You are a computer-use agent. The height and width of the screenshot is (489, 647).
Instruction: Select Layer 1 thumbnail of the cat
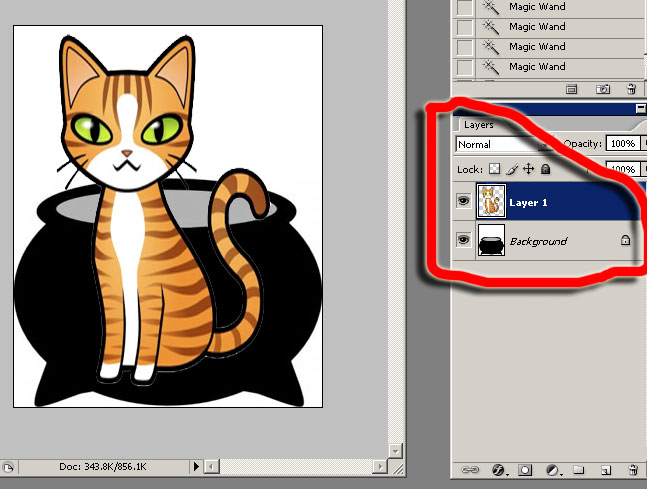[491, 201]
